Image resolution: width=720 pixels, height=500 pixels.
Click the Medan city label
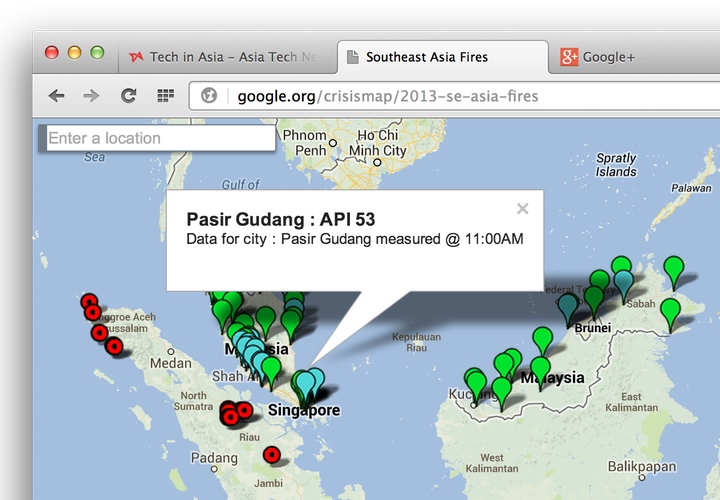pos(170,363)
